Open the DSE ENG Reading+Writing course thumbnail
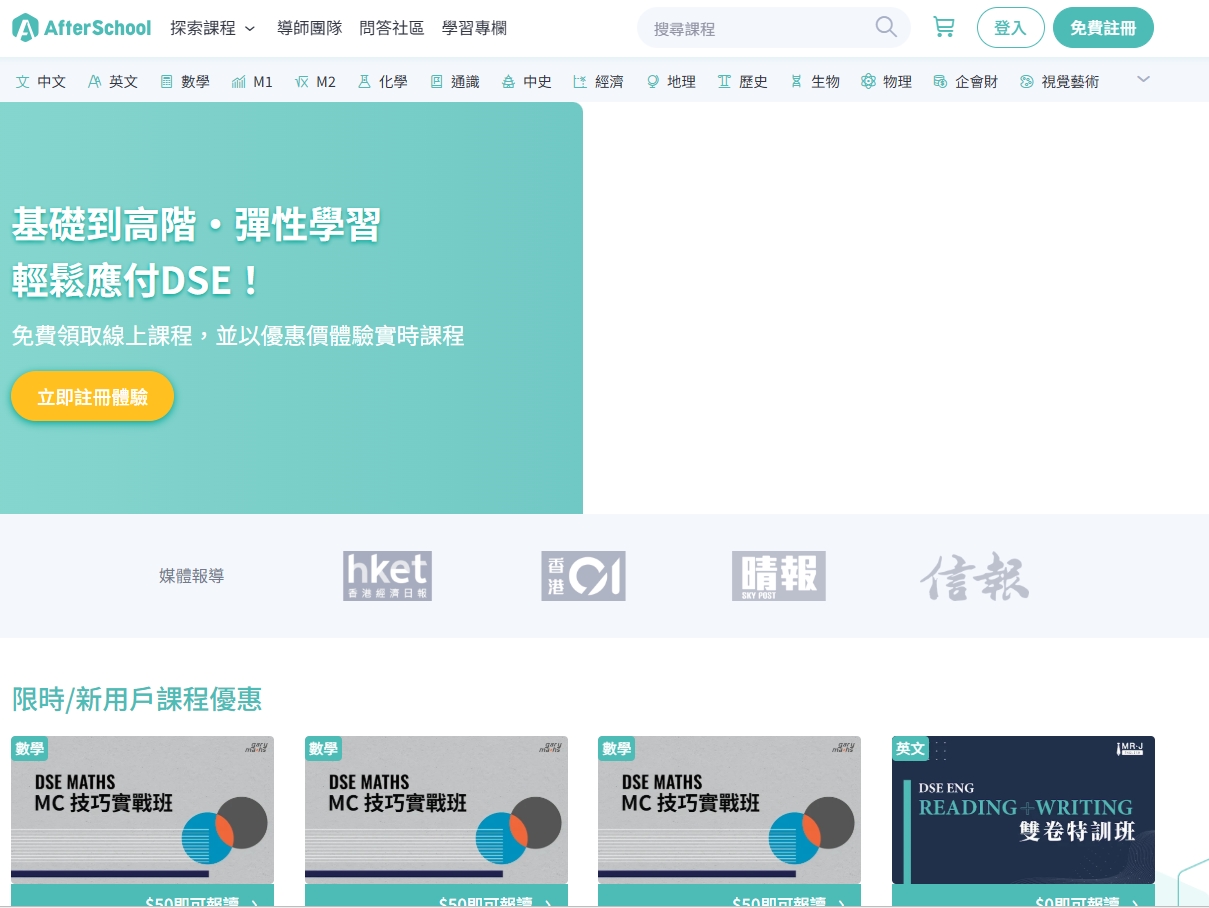The height and width of the screenshot is (908, 1209). (x=1023, y=810)
